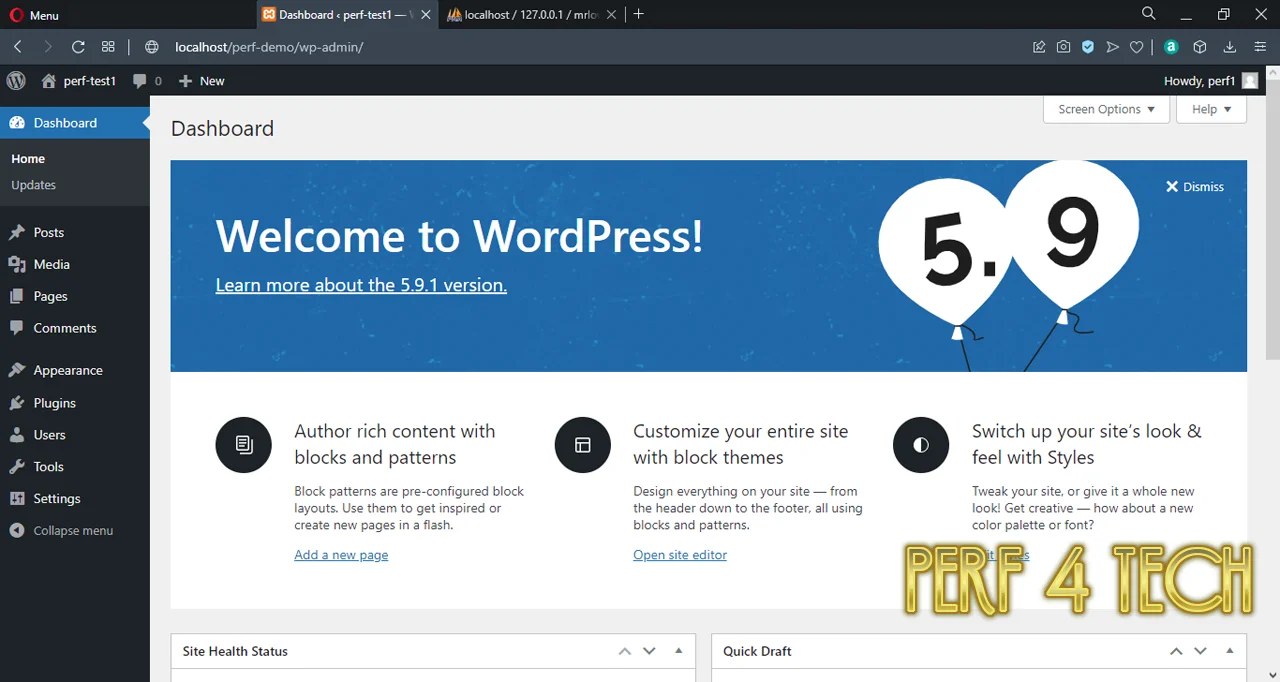Expand the Help dropdown tab
Screen dimensions: 1280x682
1211,109
